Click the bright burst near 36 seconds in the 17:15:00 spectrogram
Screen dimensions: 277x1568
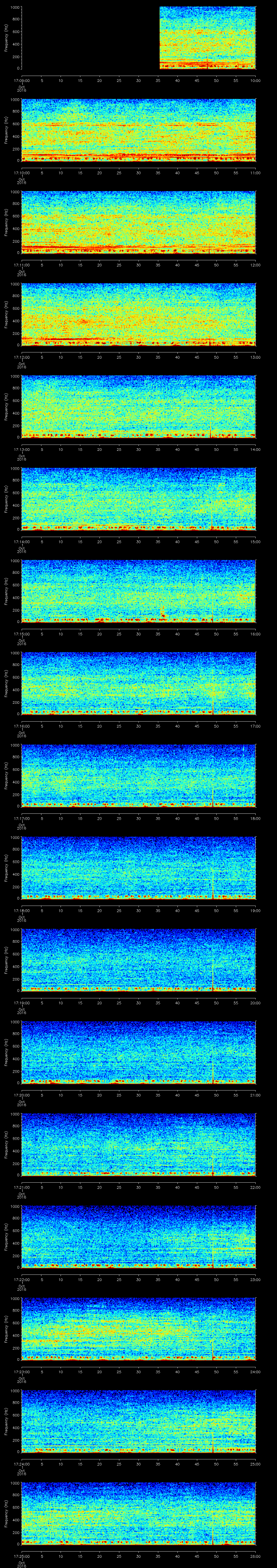click(163, 612)
